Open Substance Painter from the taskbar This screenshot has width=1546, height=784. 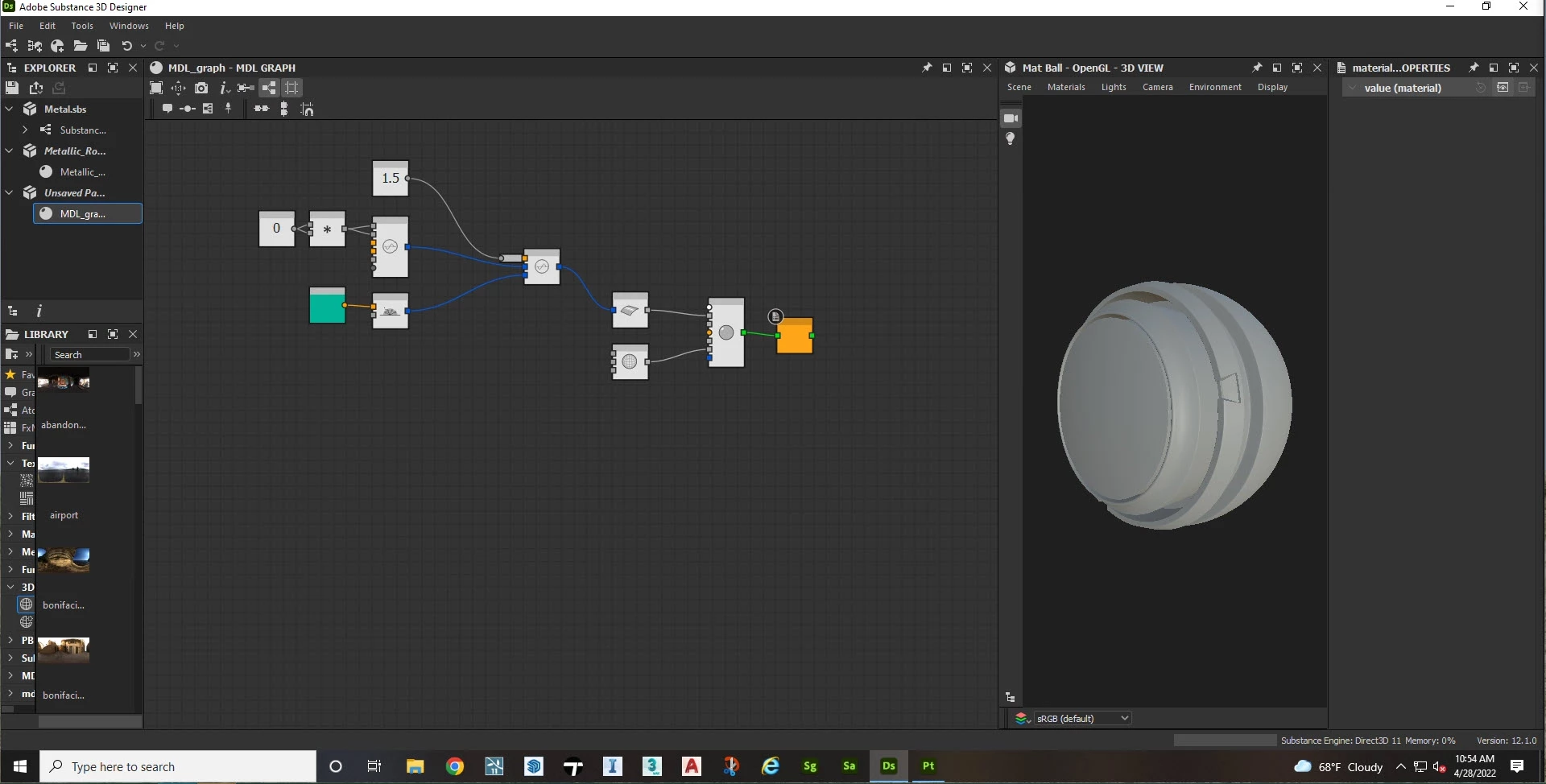pos(928,766)
